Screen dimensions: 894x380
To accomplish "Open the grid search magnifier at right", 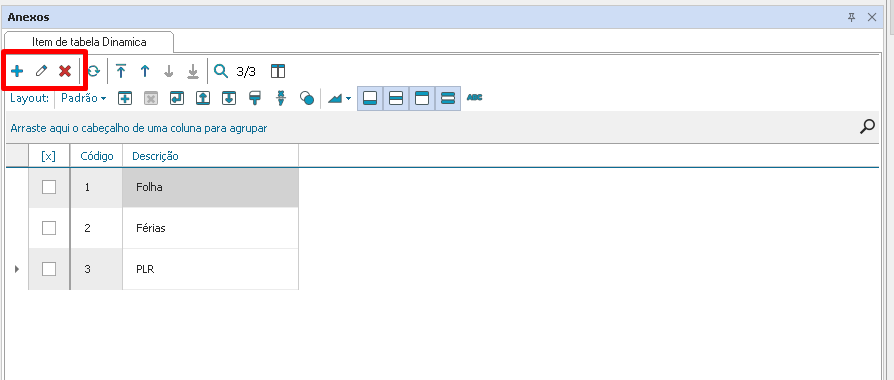I will click(867, 127).
